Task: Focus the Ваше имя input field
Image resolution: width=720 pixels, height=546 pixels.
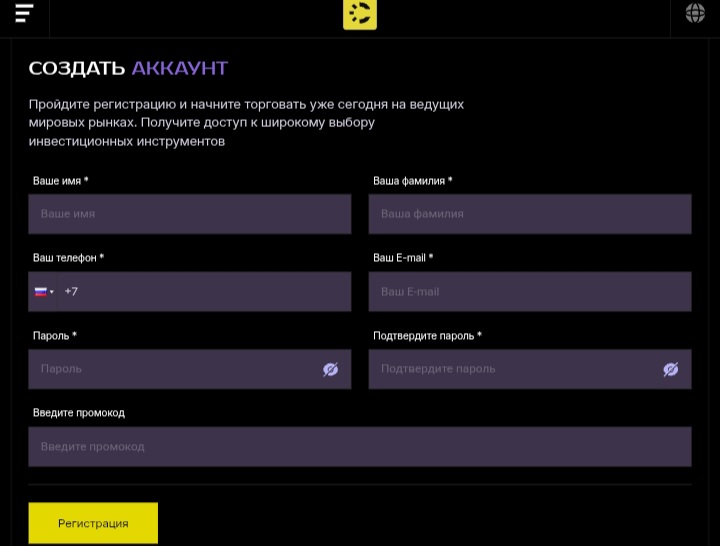Action: pos(190,214)
